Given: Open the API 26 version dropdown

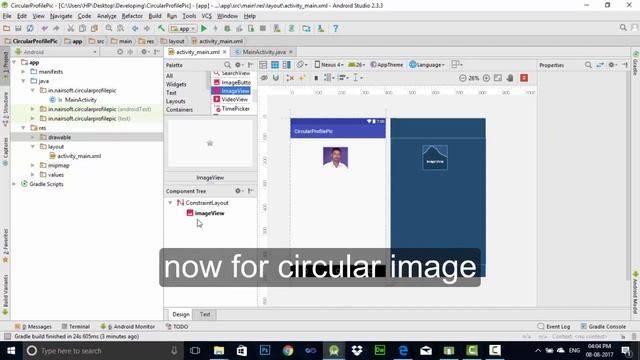Looking at the screenshot, I should [356, 65].
